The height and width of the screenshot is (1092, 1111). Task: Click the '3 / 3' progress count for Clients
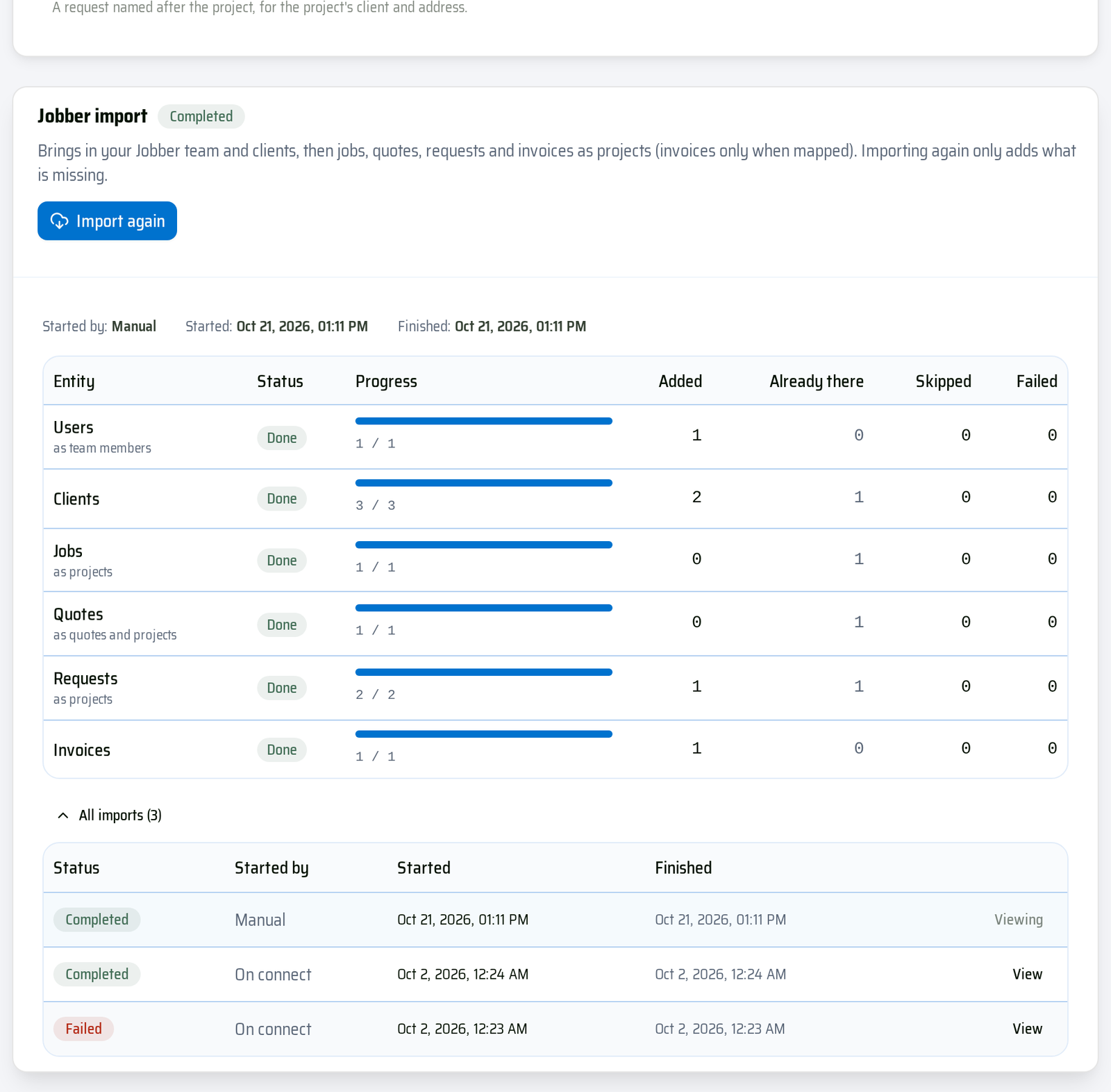[x=376, y=506]
